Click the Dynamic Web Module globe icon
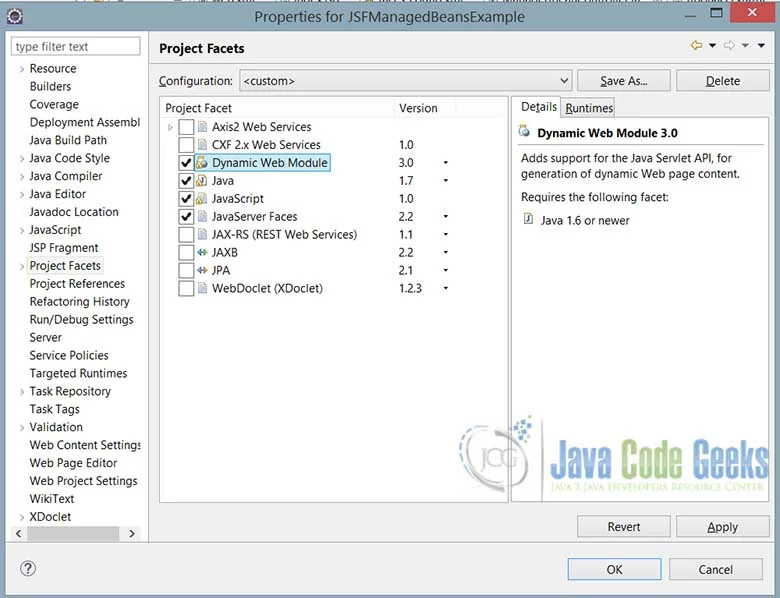Viewport: 780px width, 598px height. (201, 163)
